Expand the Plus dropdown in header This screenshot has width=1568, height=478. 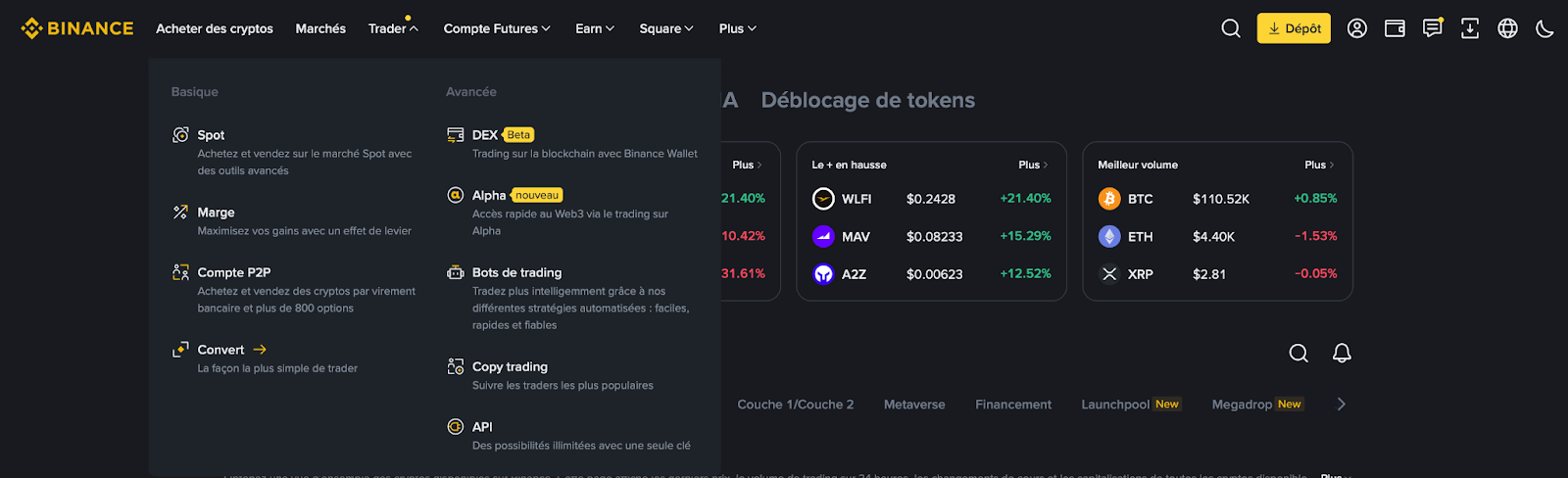738,28
